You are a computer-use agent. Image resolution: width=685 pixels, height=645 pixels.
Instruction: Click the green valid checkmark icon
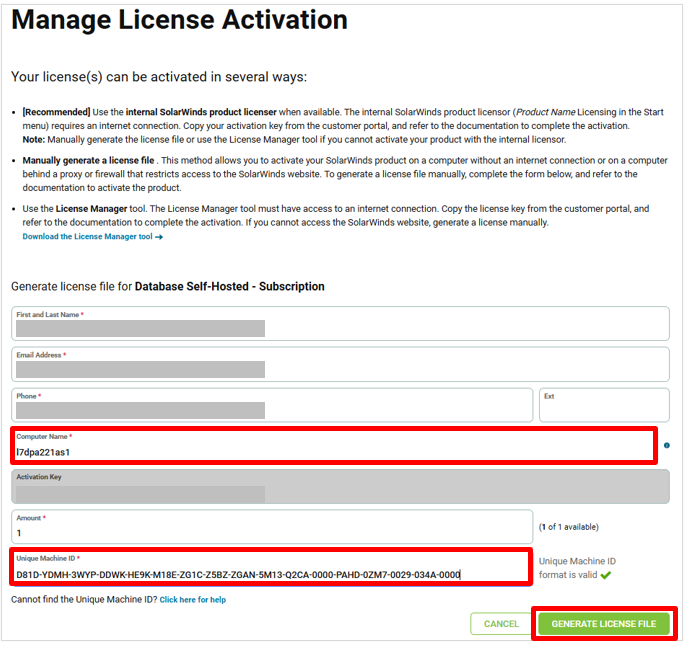click(605, 575)
